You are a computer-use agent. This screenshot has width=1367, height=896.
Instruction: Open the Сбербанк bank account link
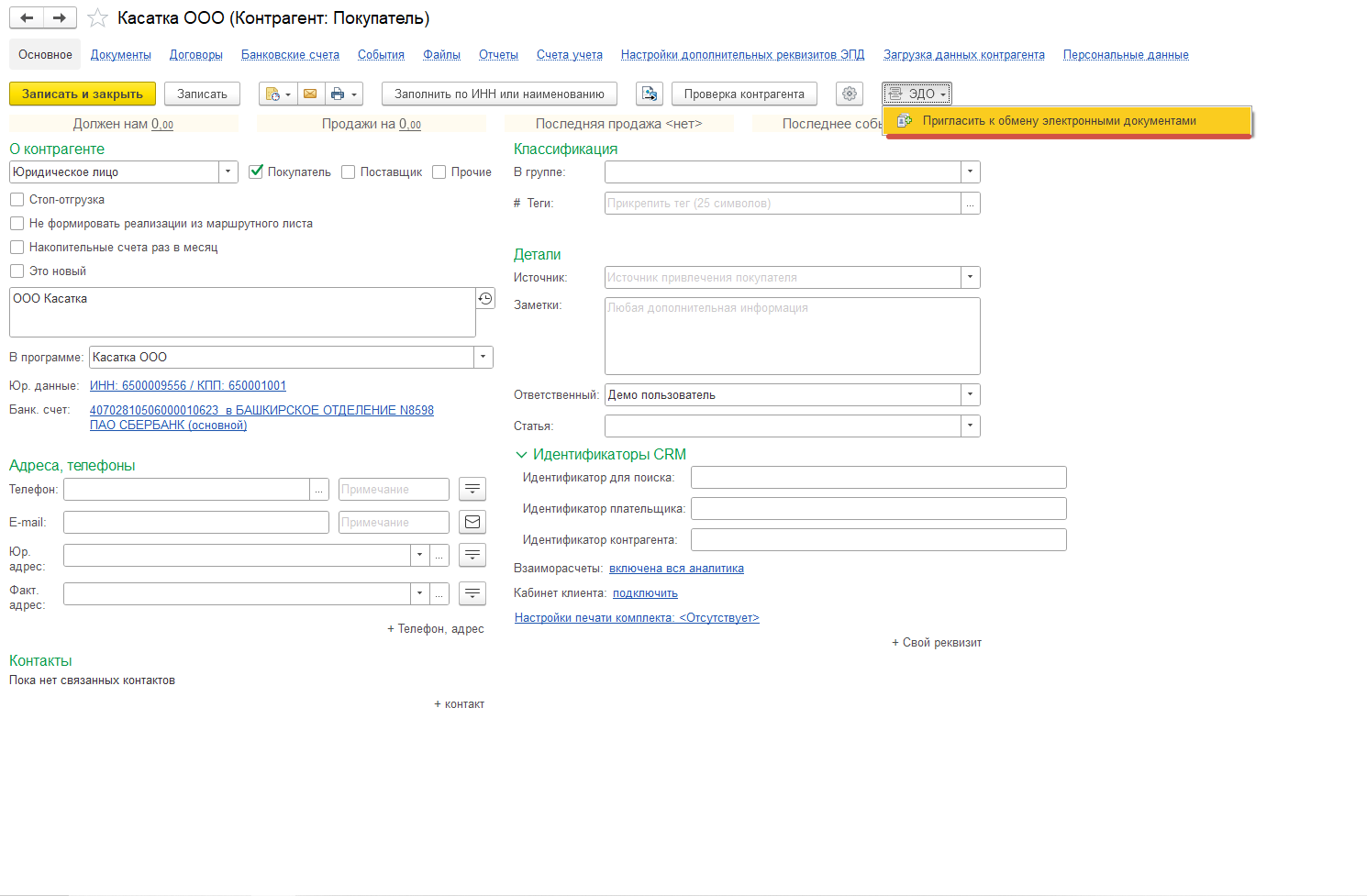pos(261,418)
